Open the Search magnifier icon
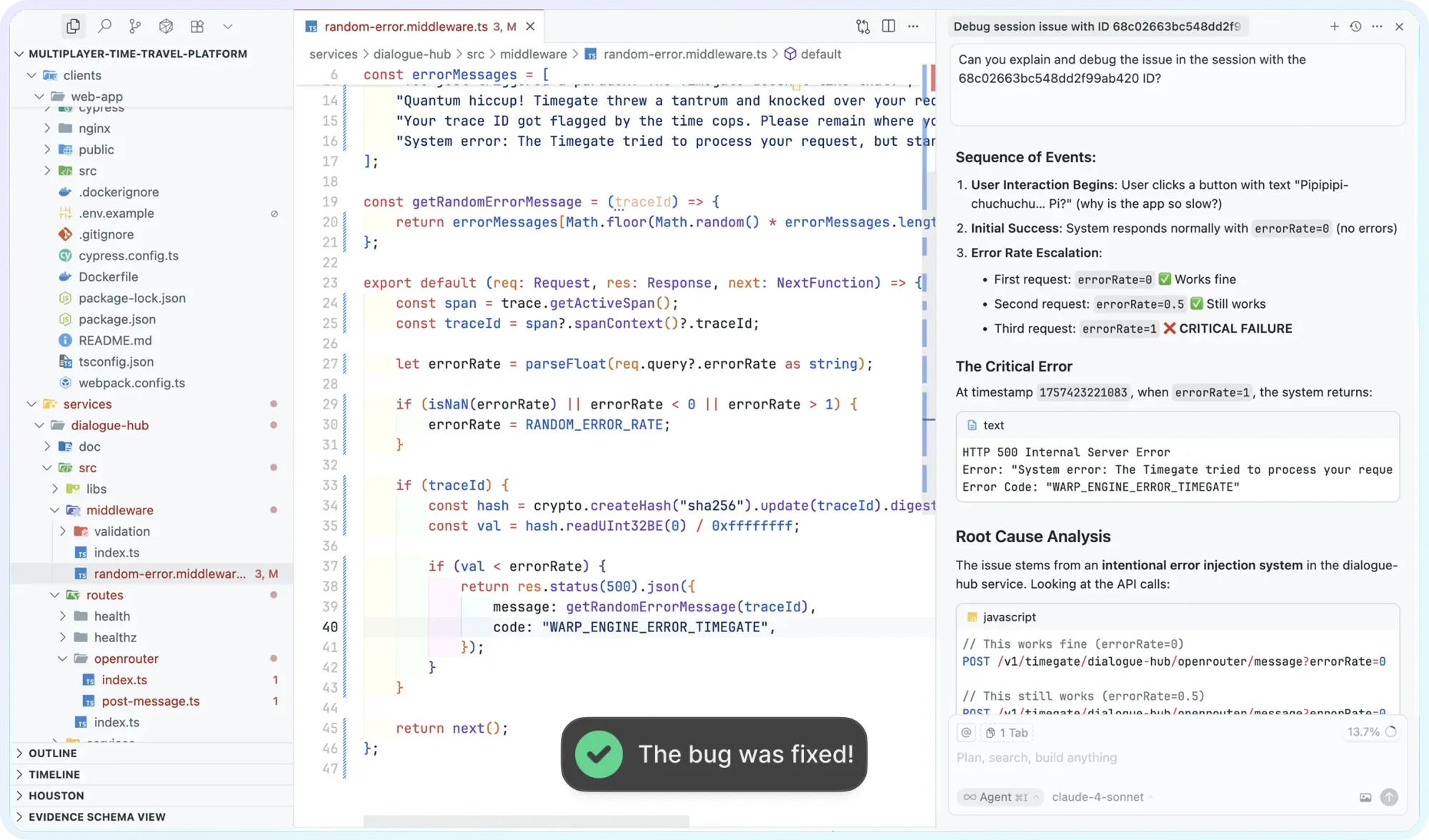Viewport: 1429px width, 840px height. (x=104, y=26)
